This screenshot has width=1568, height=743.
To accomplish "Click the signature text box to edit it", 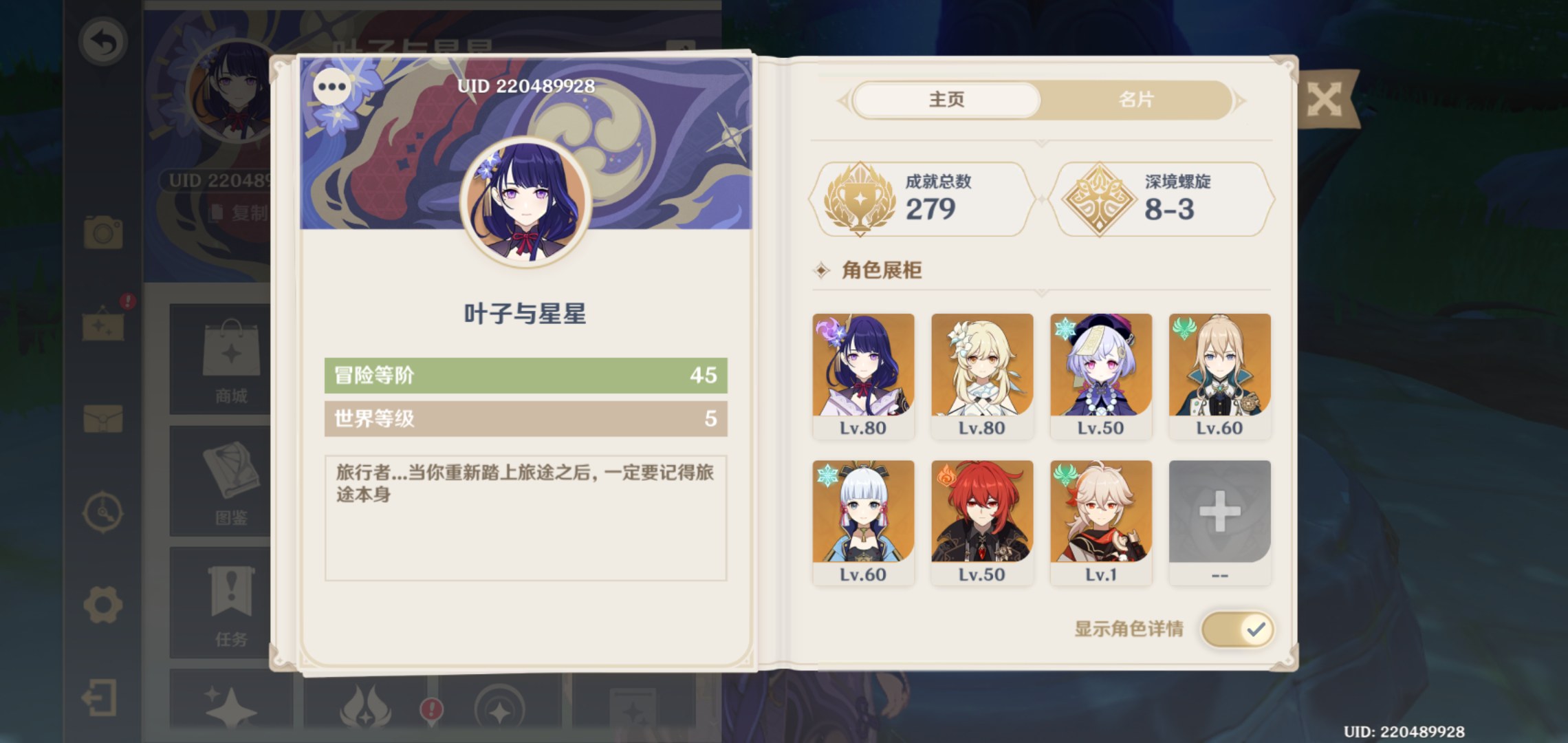I will (x=525, y=517).
